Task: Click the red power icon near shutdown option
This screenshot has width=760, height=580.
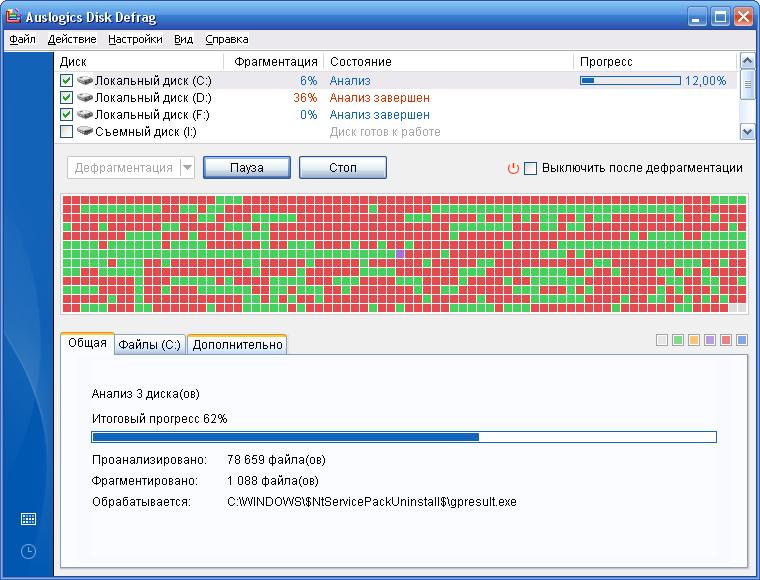Action: pos(513,168)
